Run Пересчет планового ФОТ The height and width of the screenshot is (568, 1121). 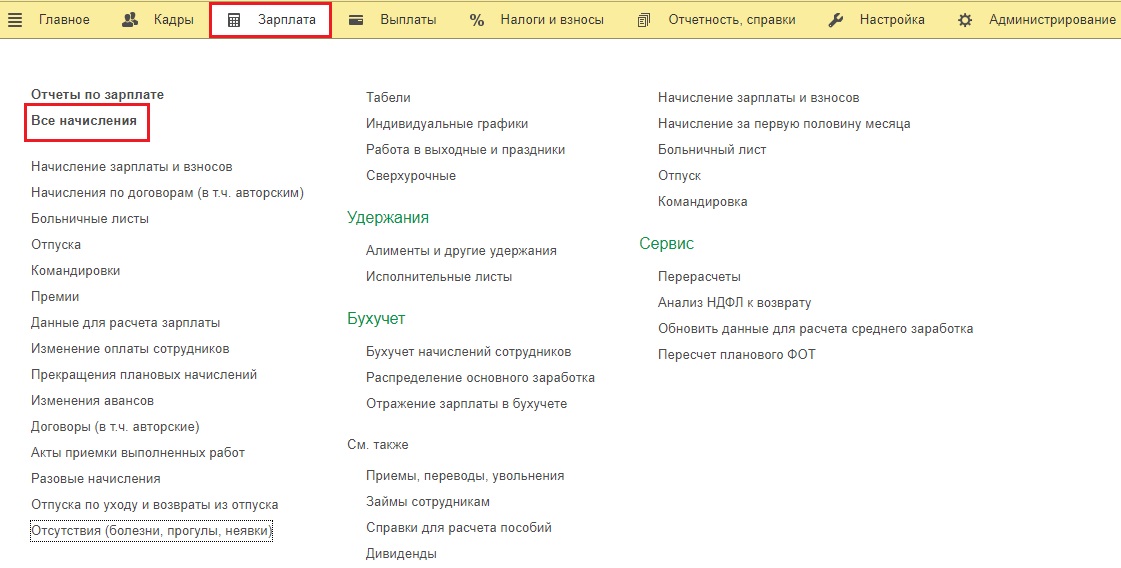click(736, 354)
